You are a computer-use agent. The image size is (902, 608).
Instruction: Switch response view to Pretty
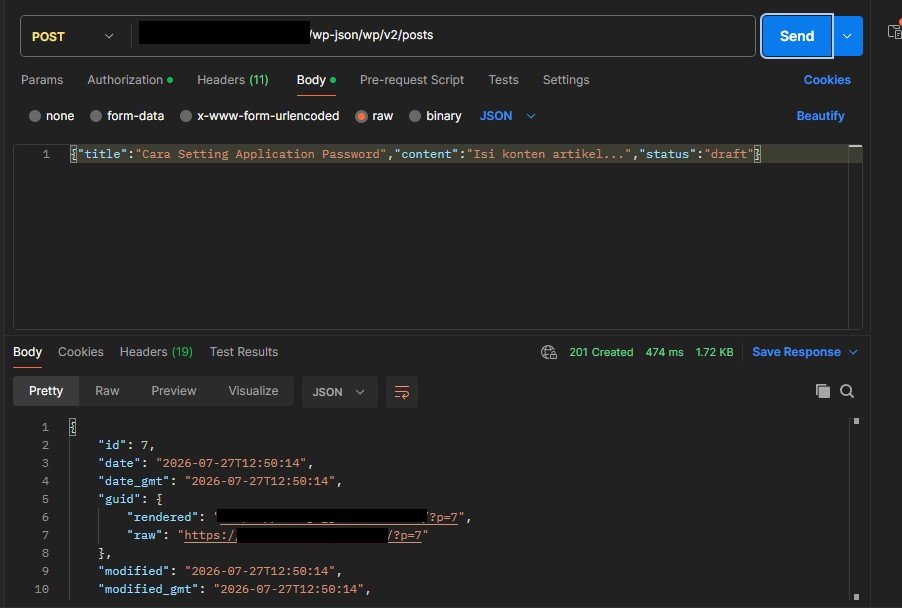[46, 391]
